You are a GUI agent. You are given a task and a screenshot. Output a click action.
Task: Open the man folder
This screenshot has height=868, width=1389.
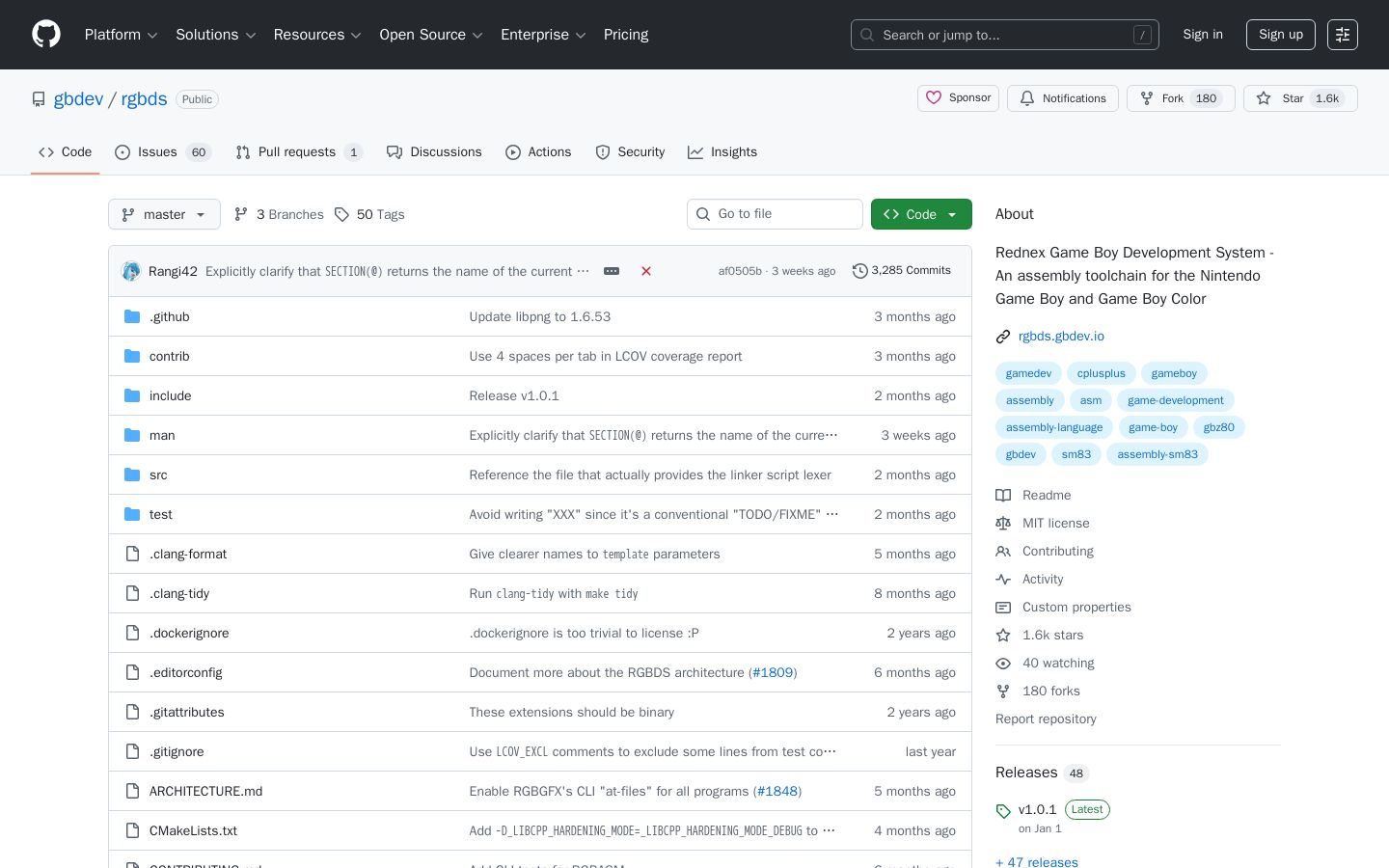(x=162, y=435)
